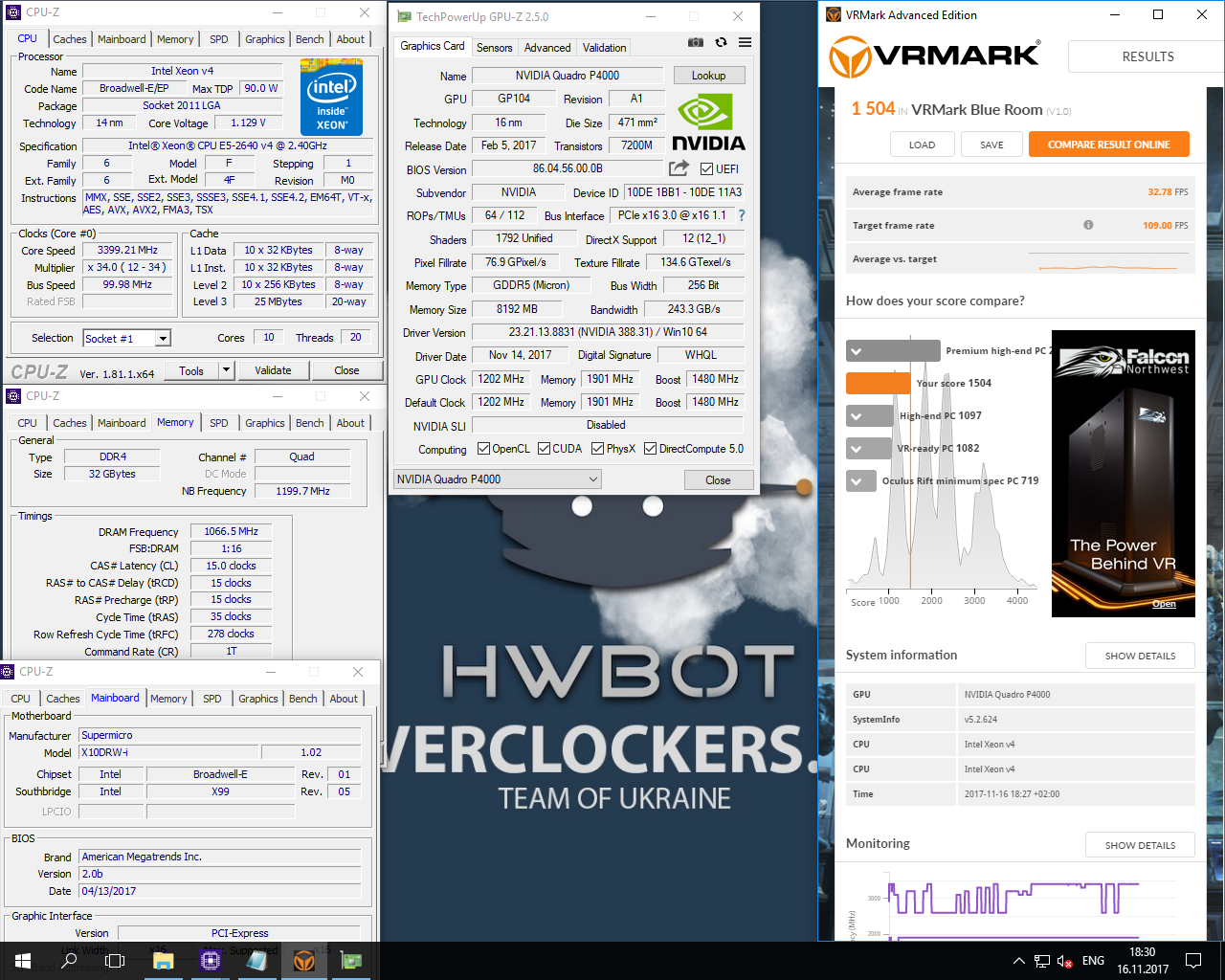Toggle the CUDA checkbox
1225x980 pixels.
[544, 449]
